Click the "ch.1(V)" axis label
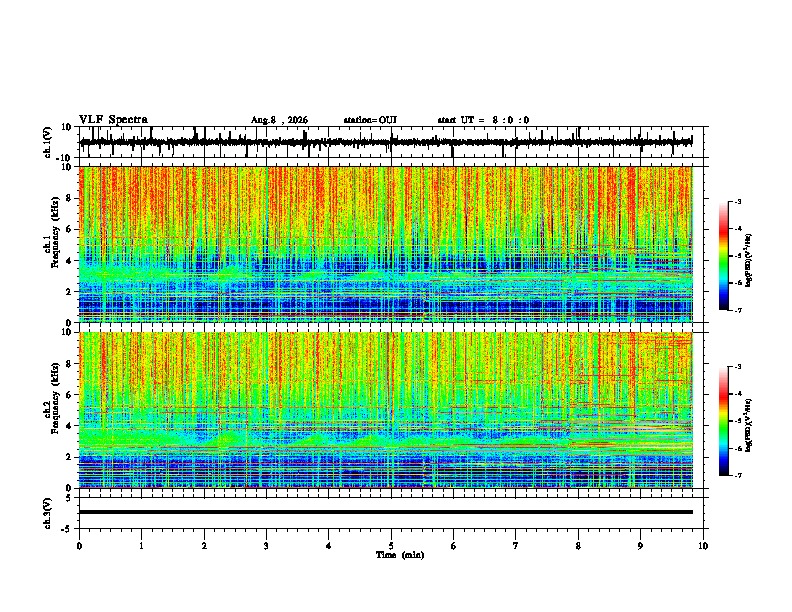This screenshot has width=792, height=612. click(x=47, y=142)
